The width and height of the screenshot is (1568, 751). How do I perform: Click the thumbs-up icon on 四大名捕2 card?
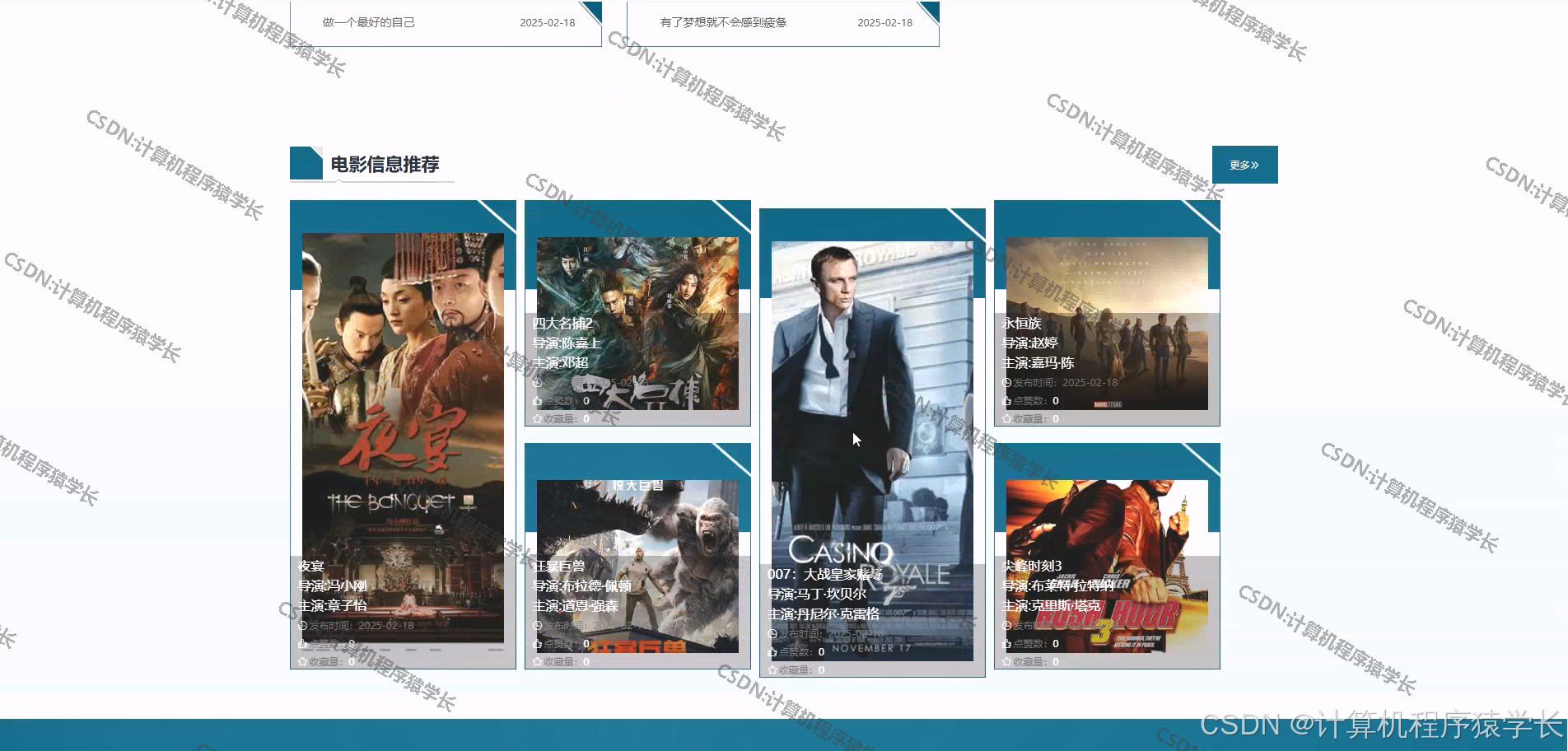(x=537, y=401)
